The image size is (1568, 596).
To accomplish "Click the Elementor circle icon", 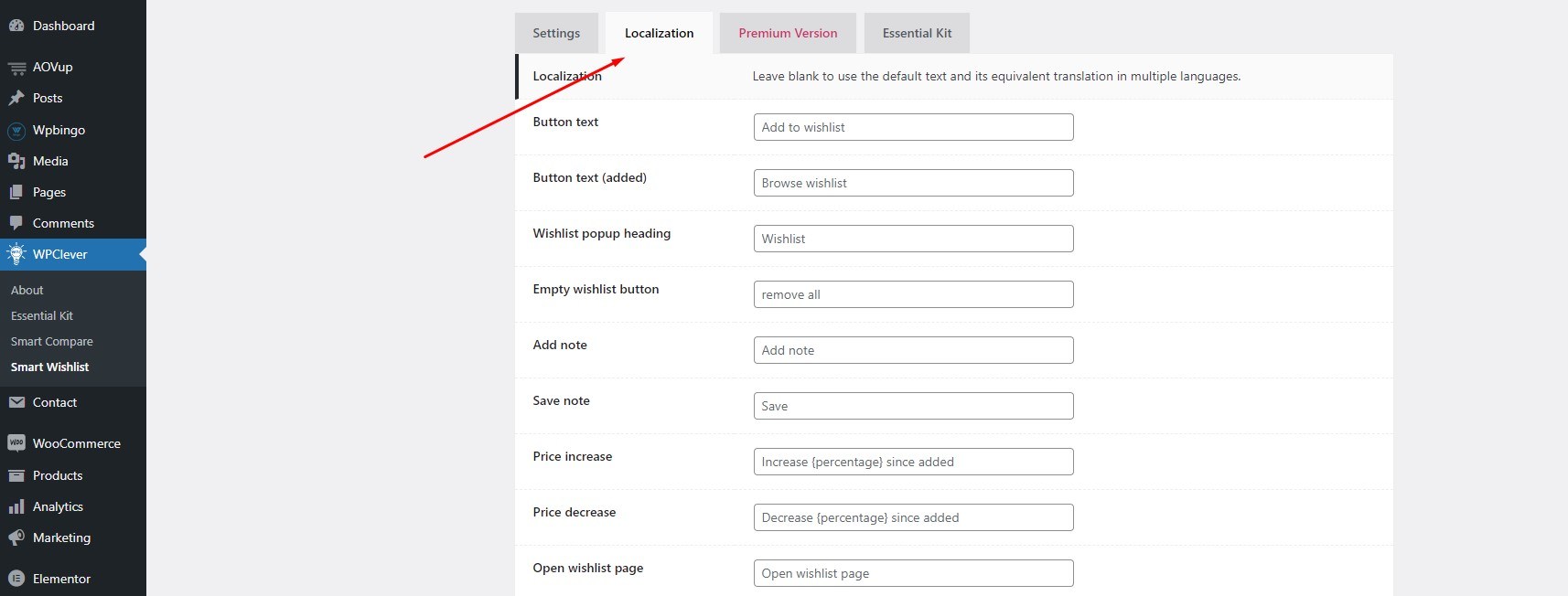I will tap(16, 579).
